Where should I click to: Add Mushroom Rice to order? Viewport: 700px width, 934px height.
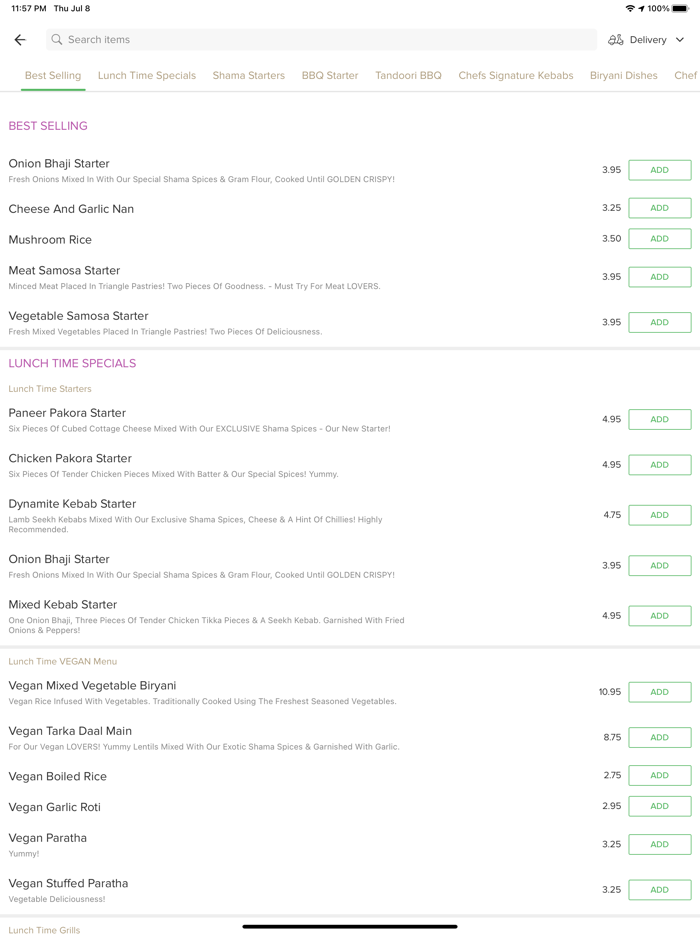click(x=659, y=239)
